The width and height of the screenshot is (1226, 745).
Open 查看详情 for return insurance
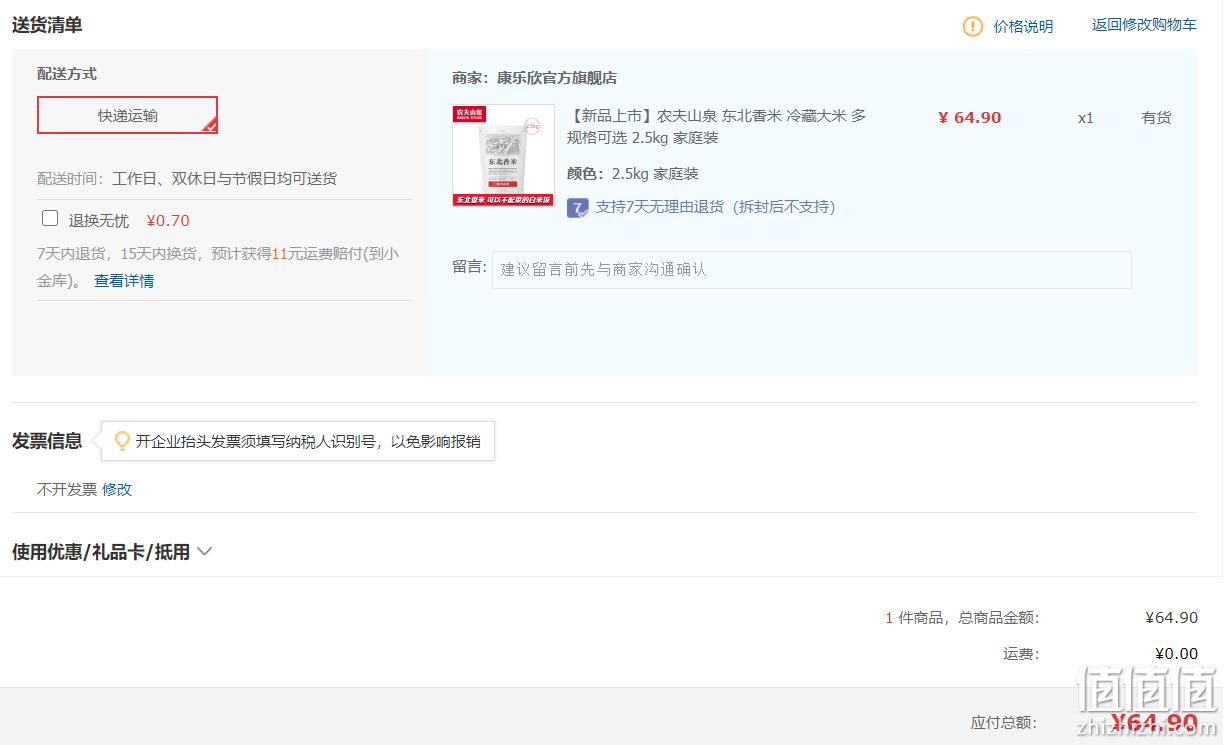point(124,281)
